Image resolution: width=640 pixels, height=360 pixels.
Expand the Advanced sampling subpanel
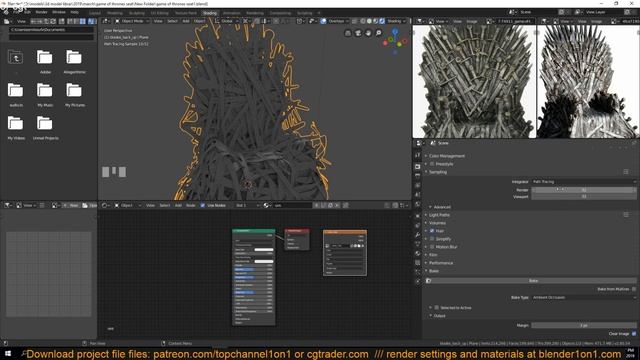(x=442, y=207)
